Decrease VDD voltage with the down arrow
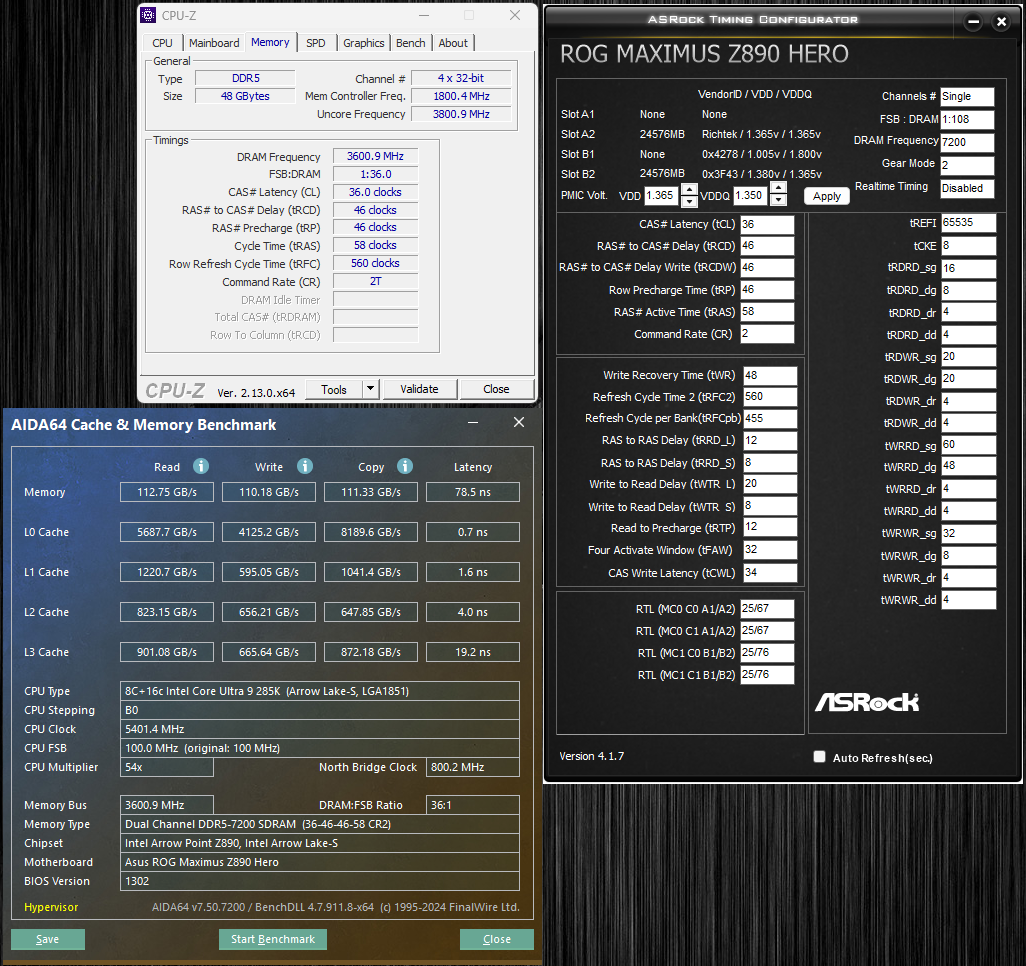 [x=689, y=200]
